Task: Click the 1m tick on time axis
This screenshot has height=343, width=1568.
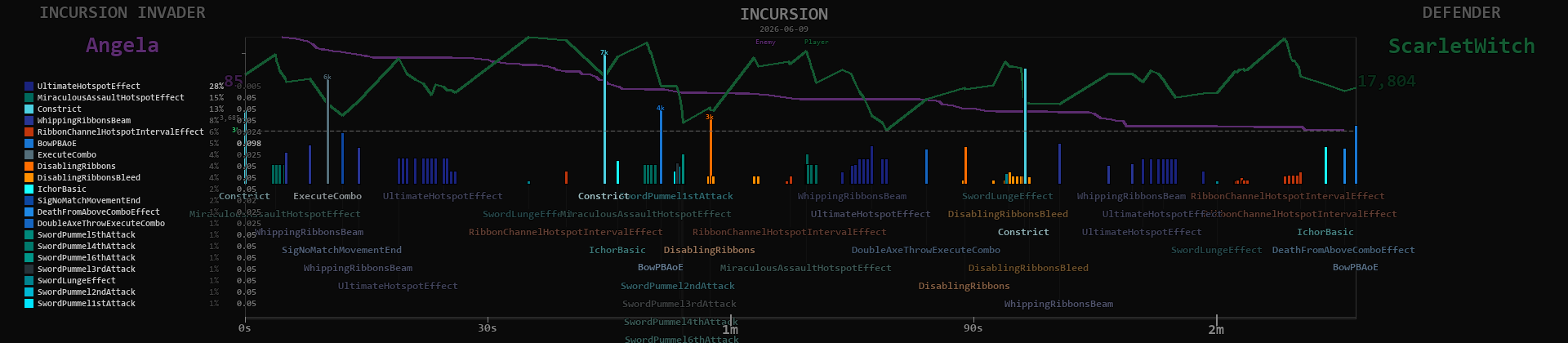Action: (730, 329)
